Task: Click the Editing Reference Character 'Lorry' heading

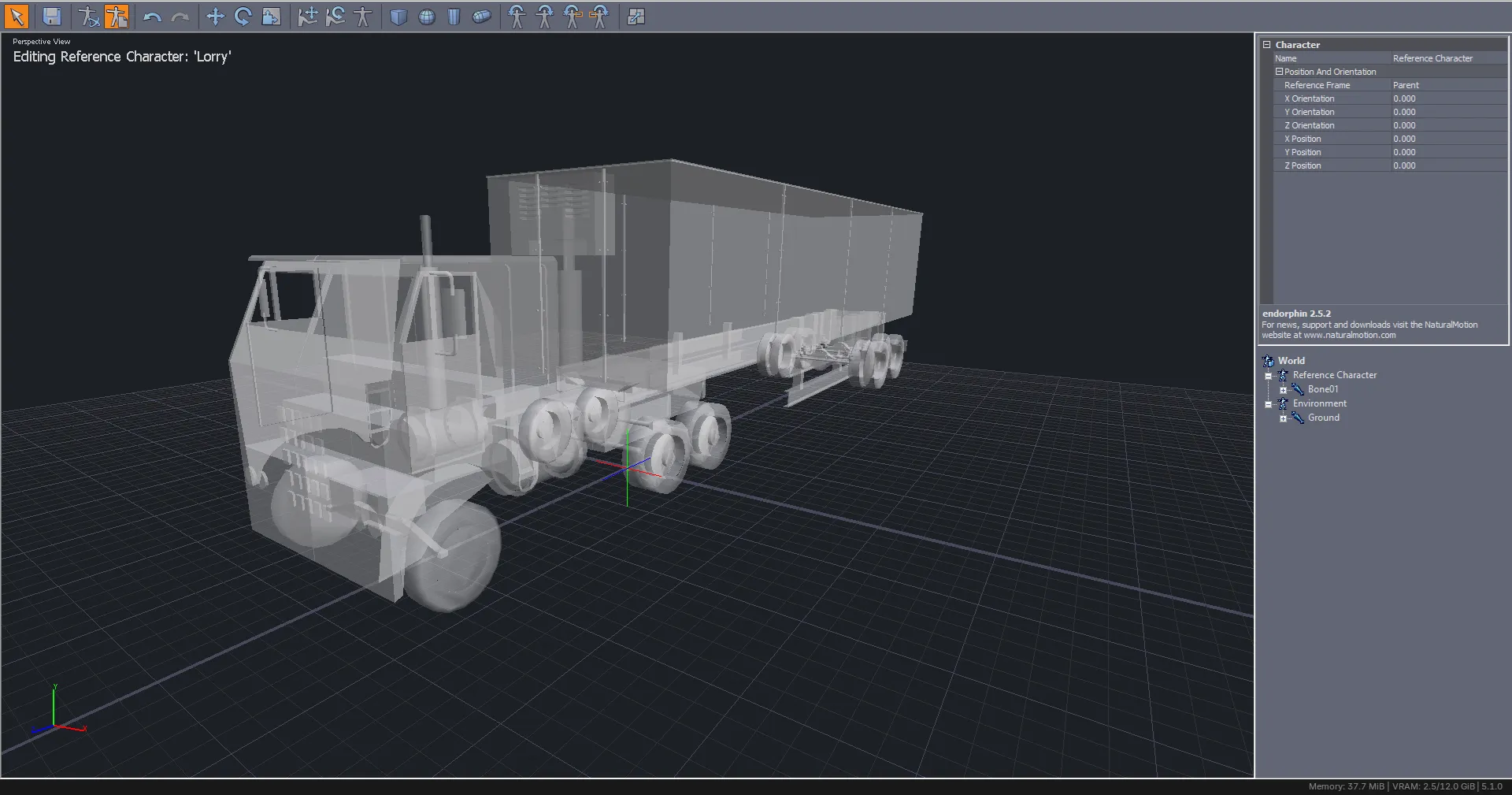Action: coord(122,57)
